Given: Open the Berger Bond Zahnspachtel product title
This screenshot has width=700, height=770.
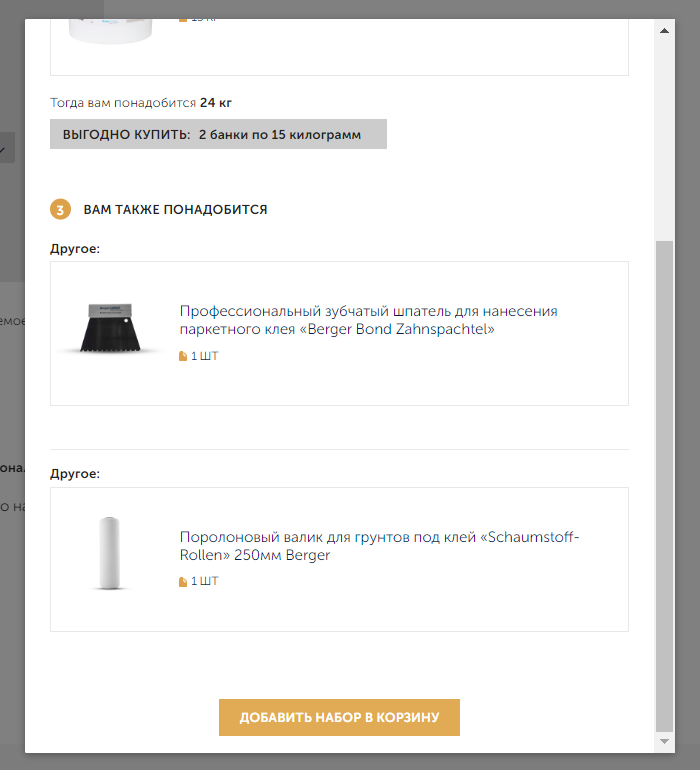Looking at the screenshot, I should tap(368, 320).
